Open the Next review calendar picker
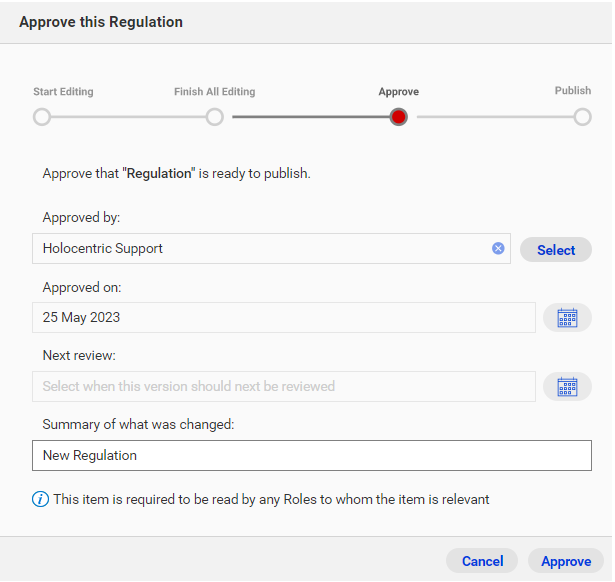This screenshot has height=582, width=615. pyautogui.click(x=567, y=387)
